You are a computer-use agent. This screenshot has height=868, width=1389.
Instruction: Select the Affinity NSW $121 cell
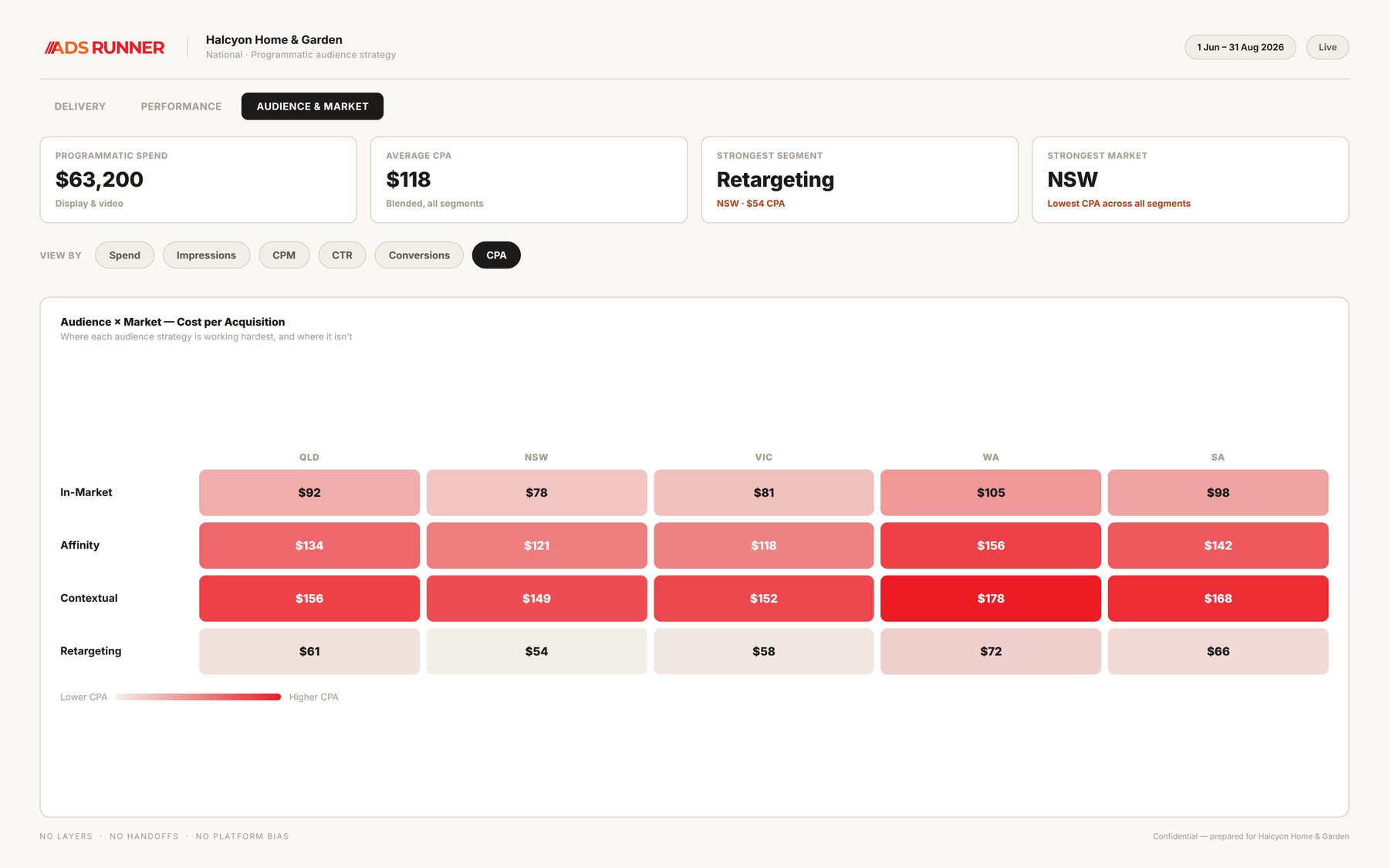click(536, 545)
